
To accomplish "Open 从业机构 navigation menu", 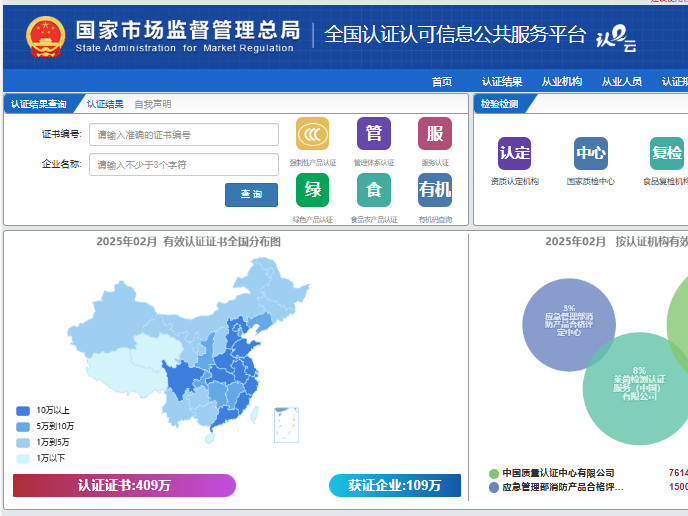I will click(562, 82).
